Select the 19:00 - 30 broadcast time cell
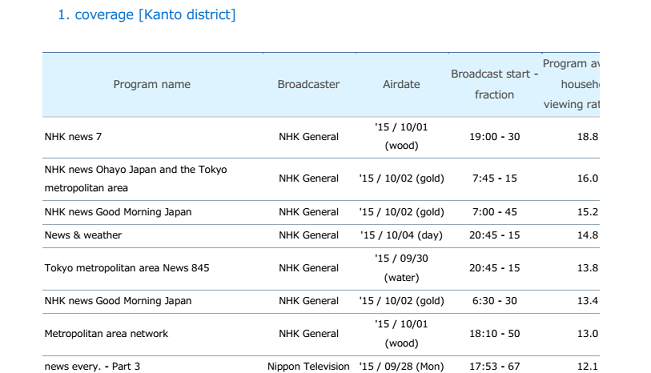The image size is (651, 373). click(x=494, y=137)
